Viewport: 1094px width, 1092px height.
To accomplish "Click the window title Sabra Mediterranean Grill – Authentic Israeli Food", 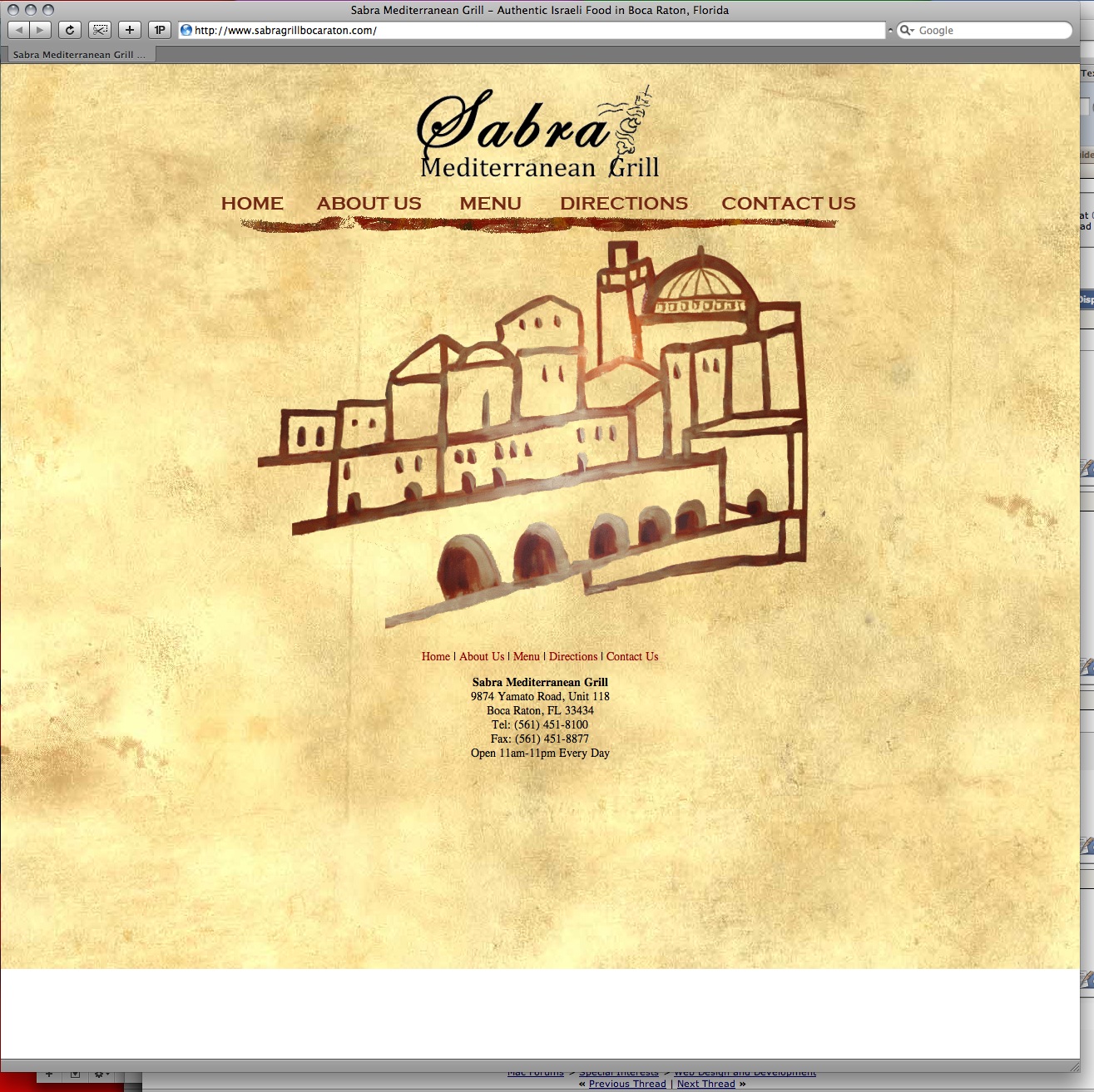I will point(540,10).
